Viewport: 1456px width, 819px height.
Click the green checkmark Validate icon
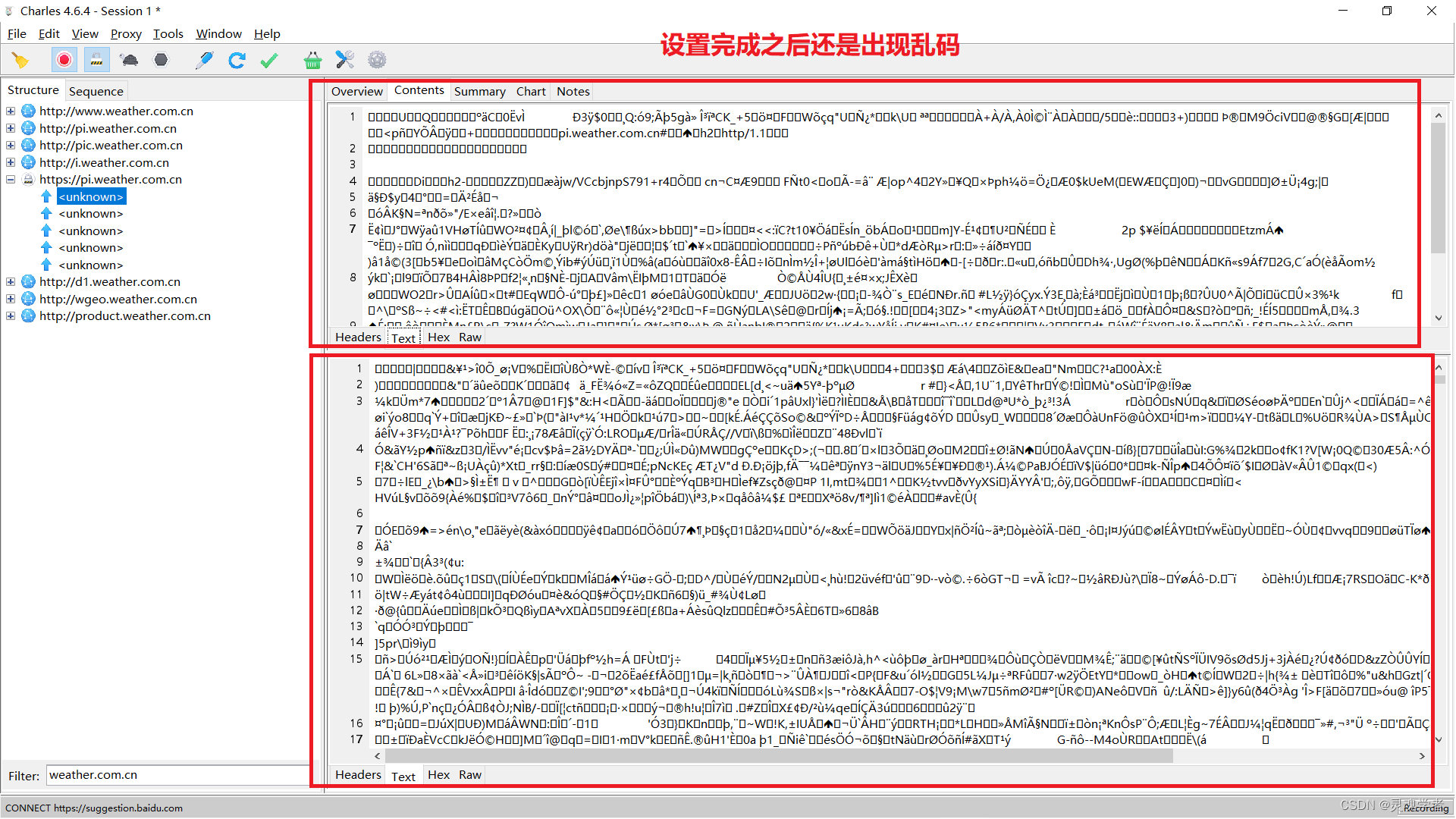click(x=269, y=60)
